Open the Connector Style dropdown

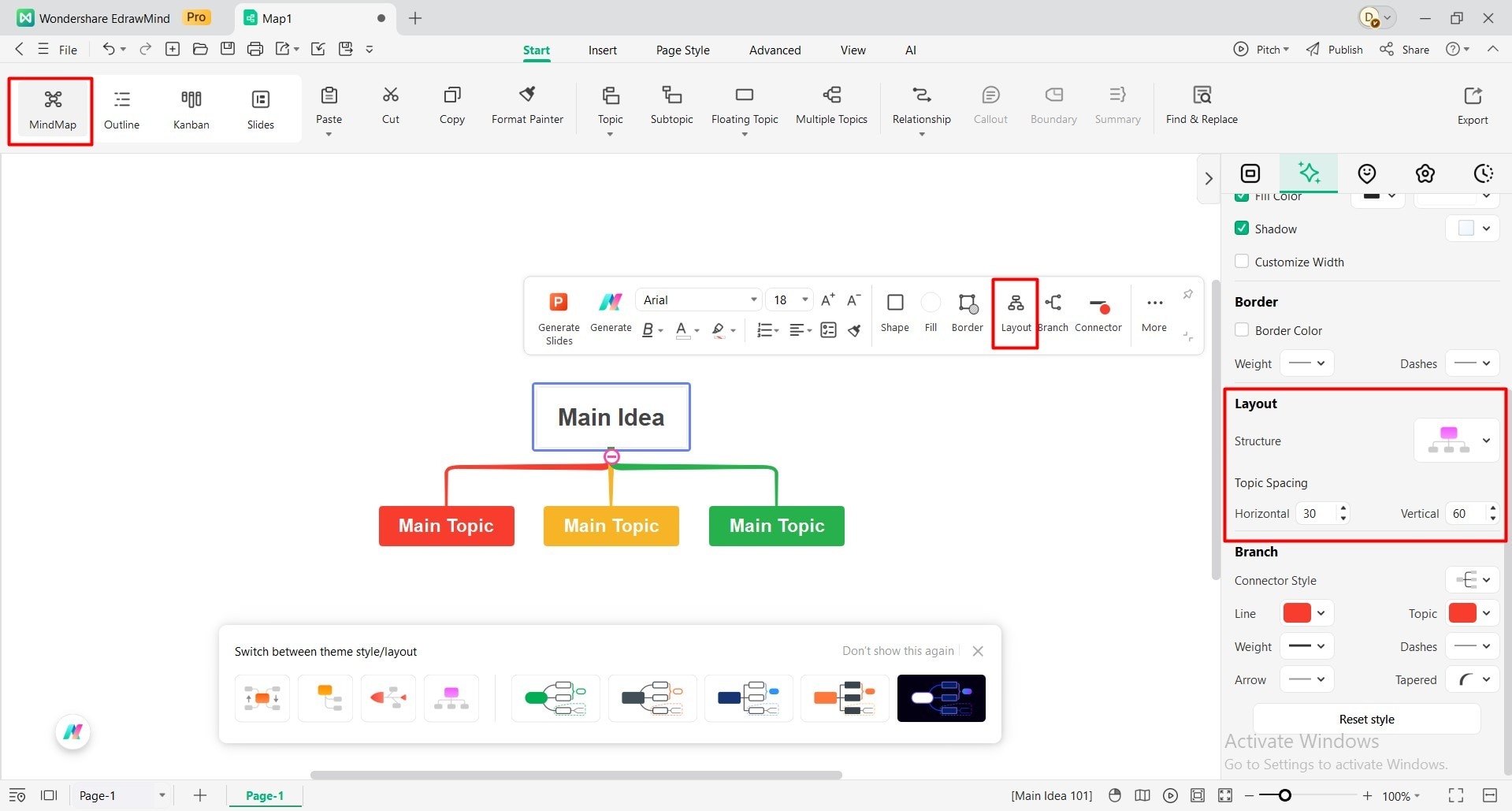tap(1472, 580)
